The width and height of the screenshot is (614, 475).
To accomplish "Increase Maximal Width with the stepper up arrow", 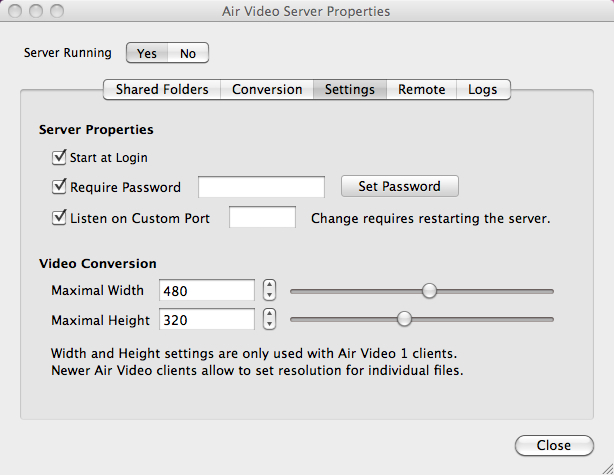I will pos(269,285).
